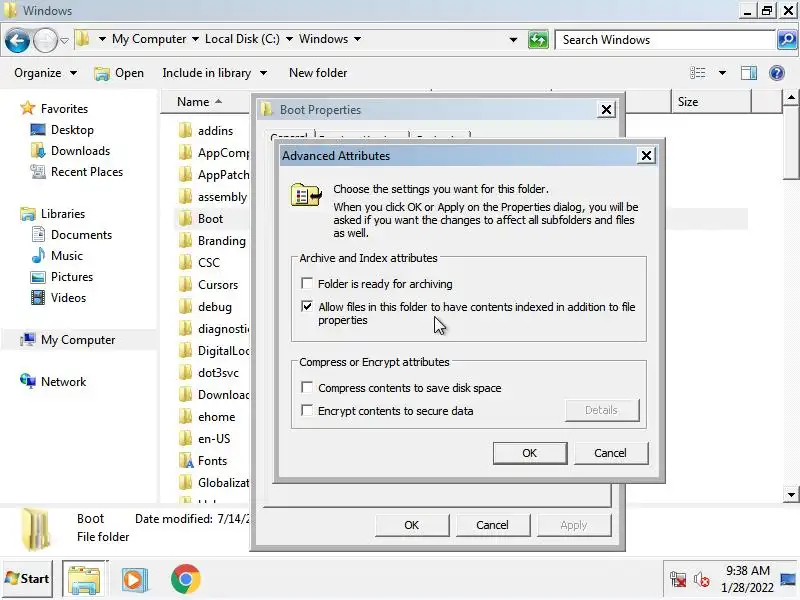Launch Windows Media Player from taskbar

point(135,579)
